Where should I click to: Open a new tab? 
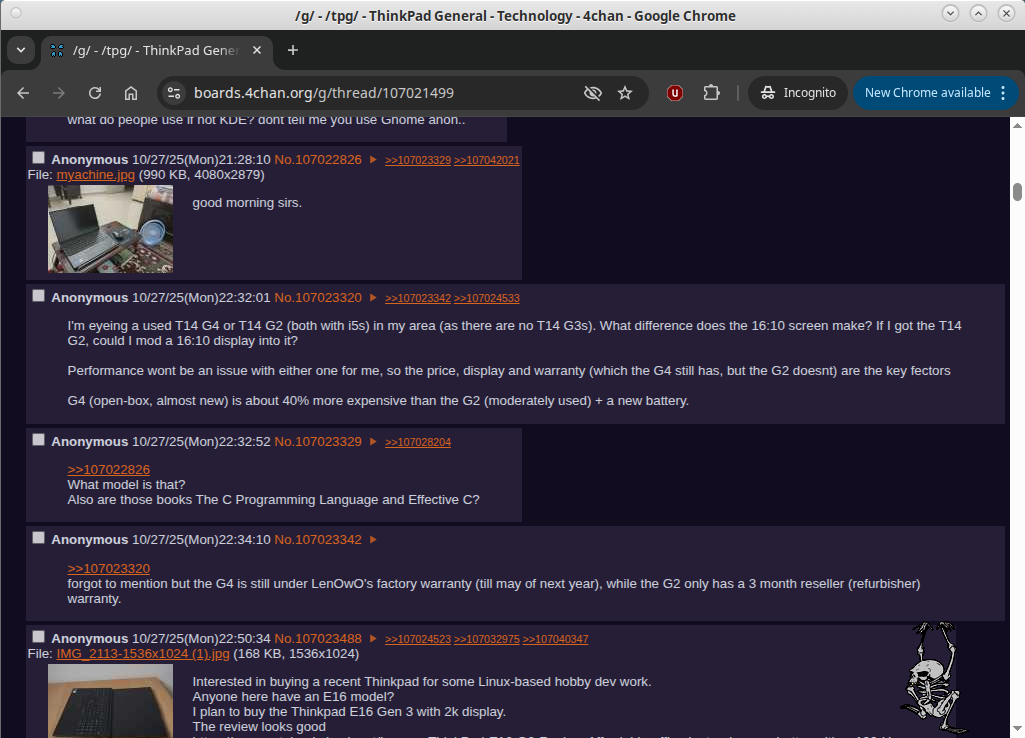293,50
